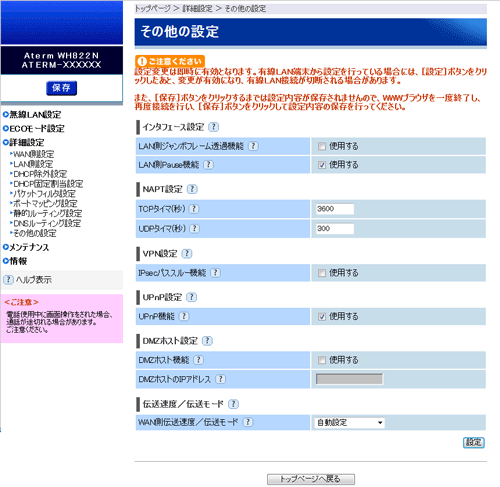Click TCPタイマ input field with 3600
Viewport: 500px width, 487px height.
point(335,209)
